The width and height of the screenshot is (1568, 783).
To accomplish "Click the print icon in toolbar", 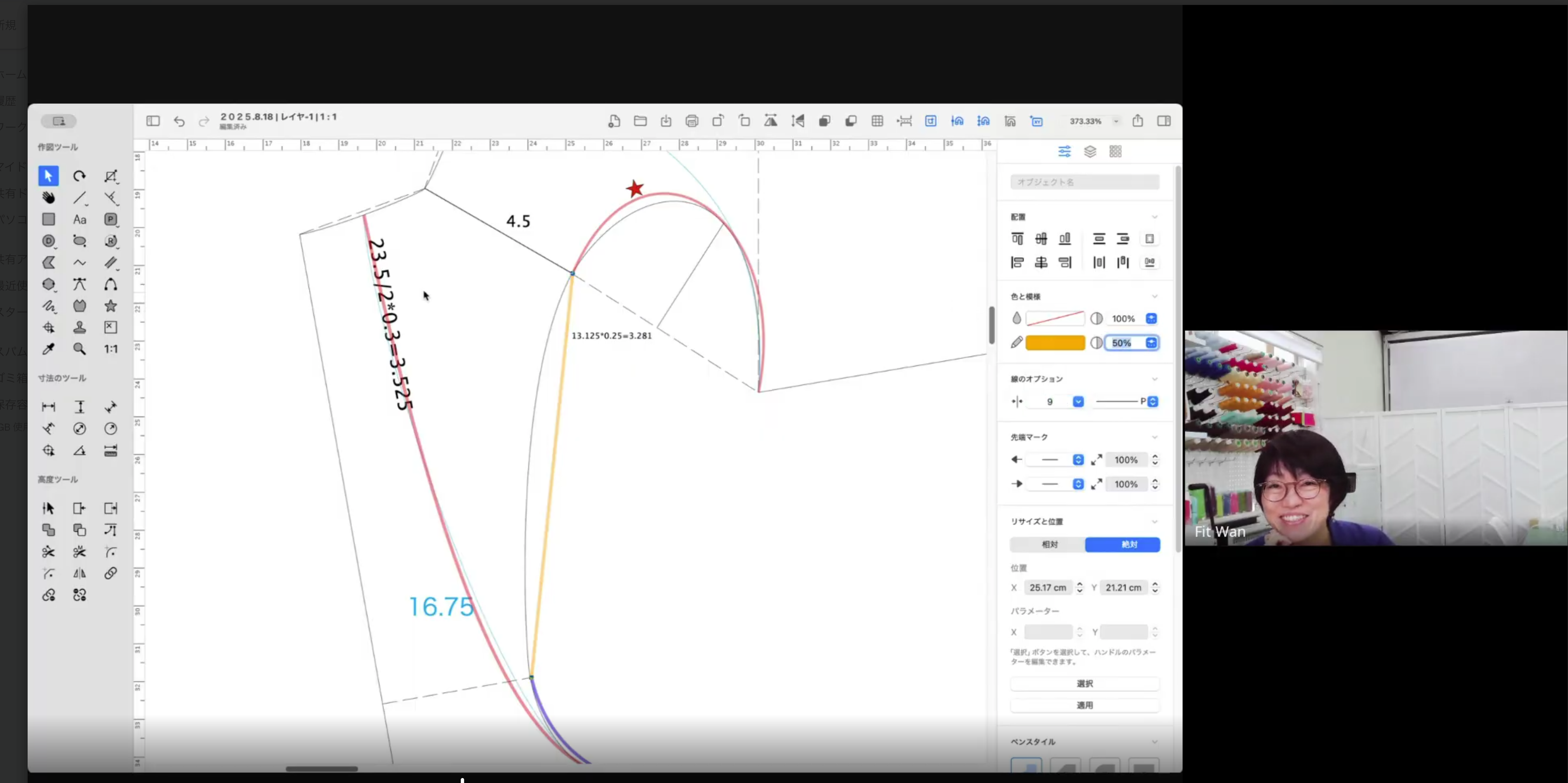I will click(692, 121).
